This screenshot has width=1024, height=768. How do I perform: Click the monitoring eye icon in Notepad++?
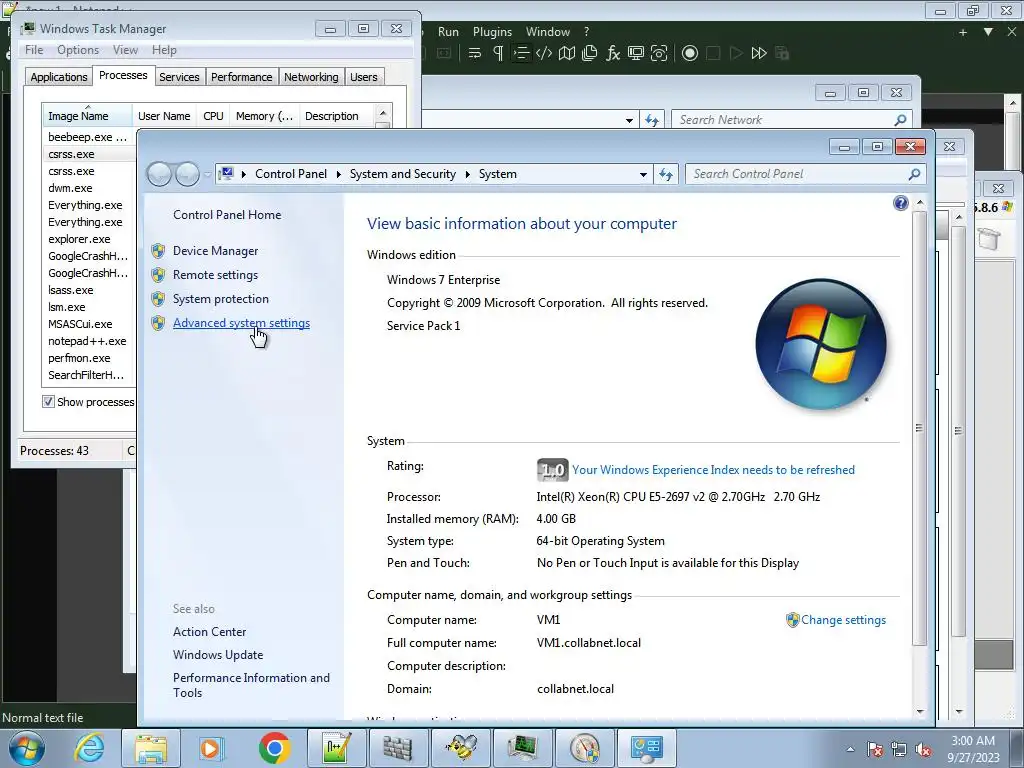coord(659,53)
